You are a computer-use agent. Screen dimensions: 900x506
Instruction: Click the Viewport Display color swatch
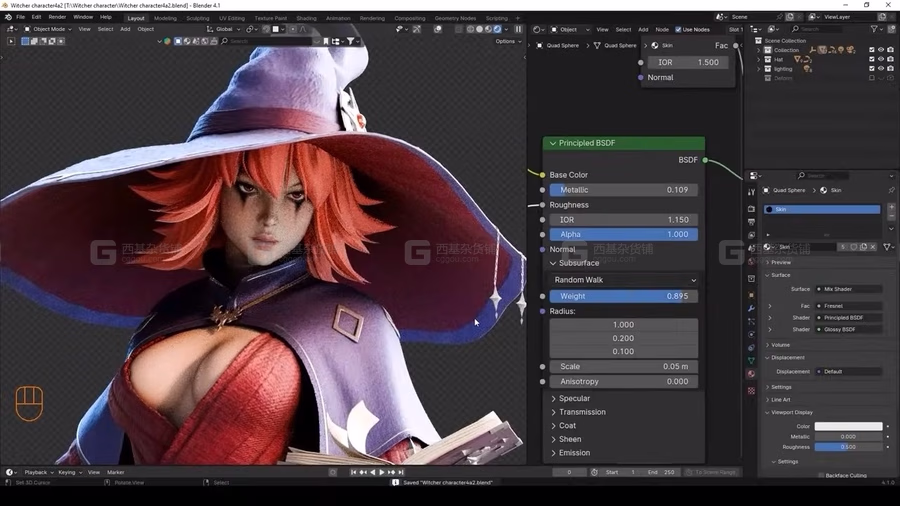coord(848,426)
